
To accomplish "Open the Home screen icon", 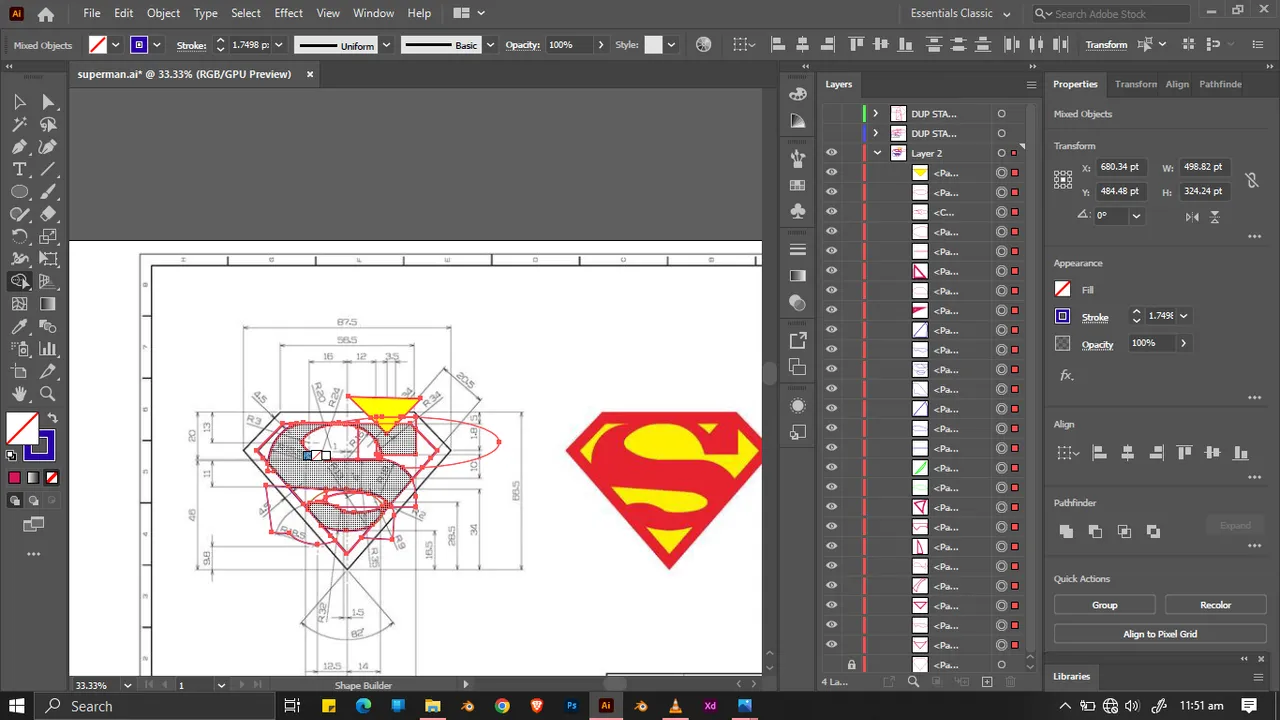I will (46, 14).
